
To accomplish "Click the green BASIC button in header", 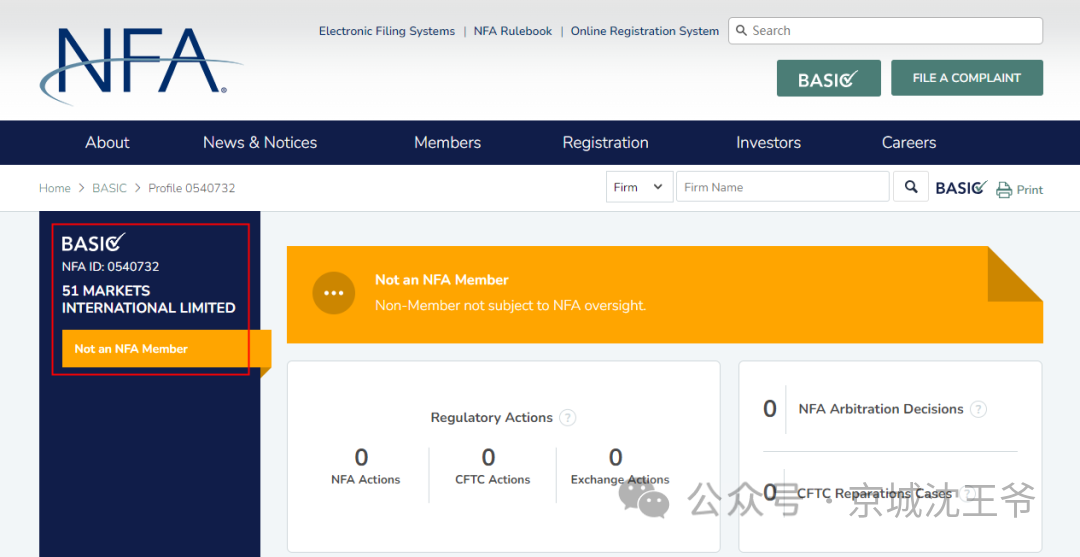I will pyautogui.click(x=829, y=78).
